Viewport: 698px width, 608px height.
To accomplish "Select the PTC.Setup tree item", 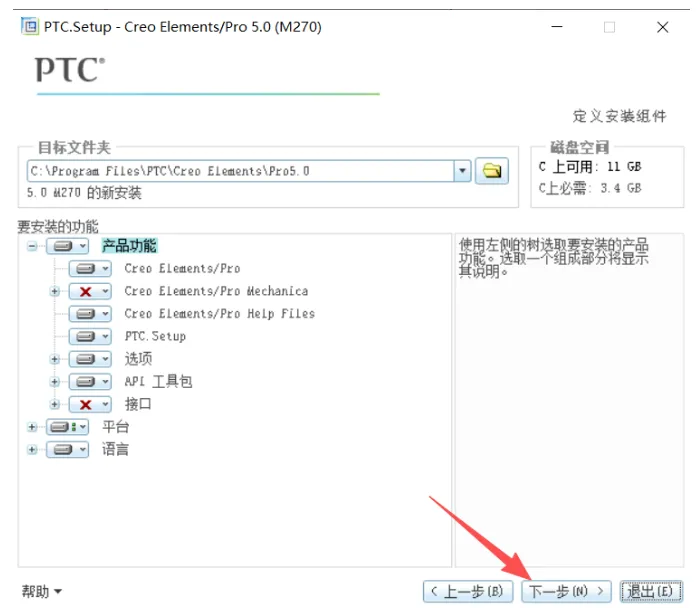I will [x=155, y=336].
